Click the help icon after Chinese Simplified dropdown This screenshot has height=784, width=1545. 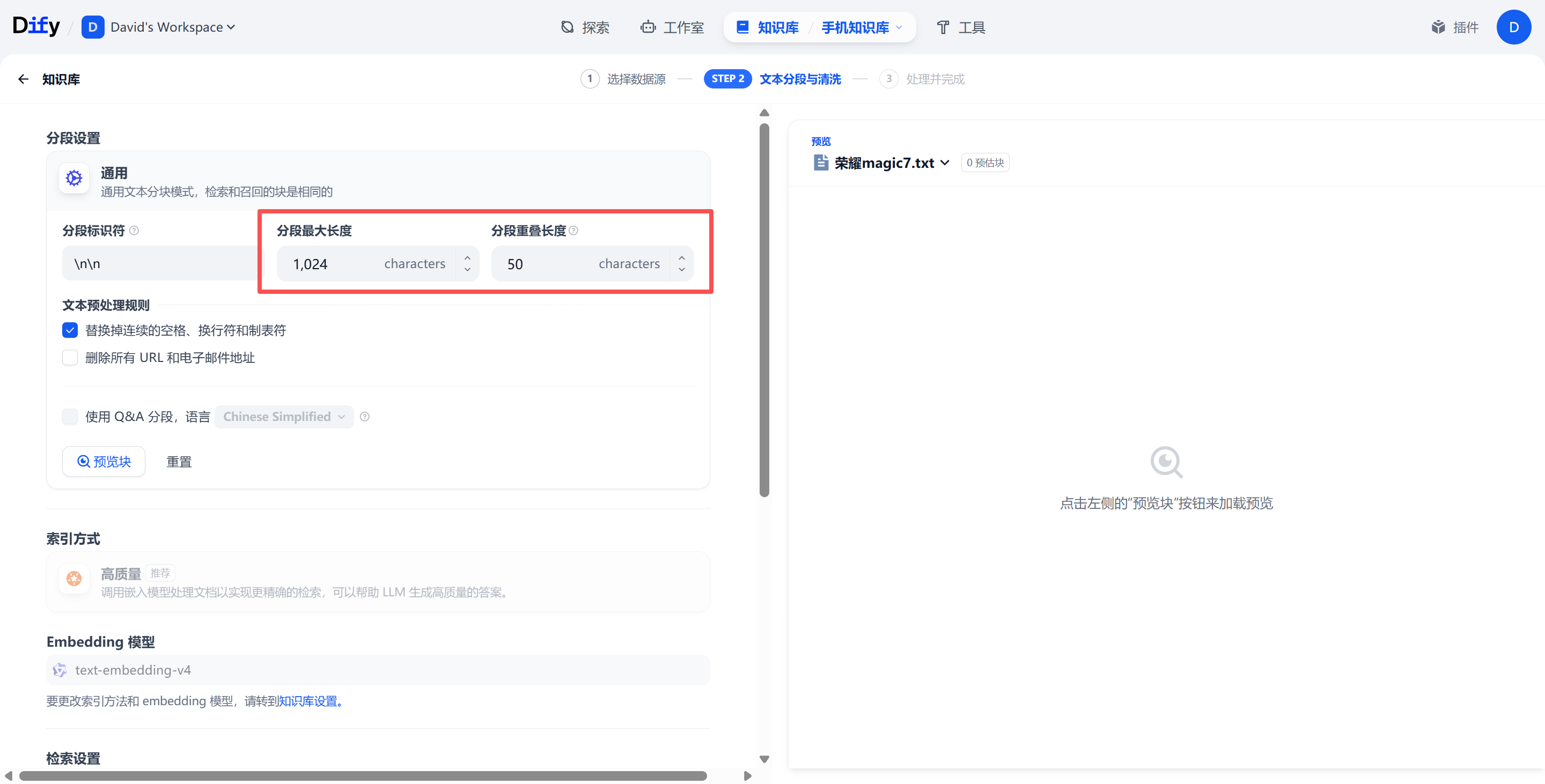pyautogui.click(x=365, y=417)
